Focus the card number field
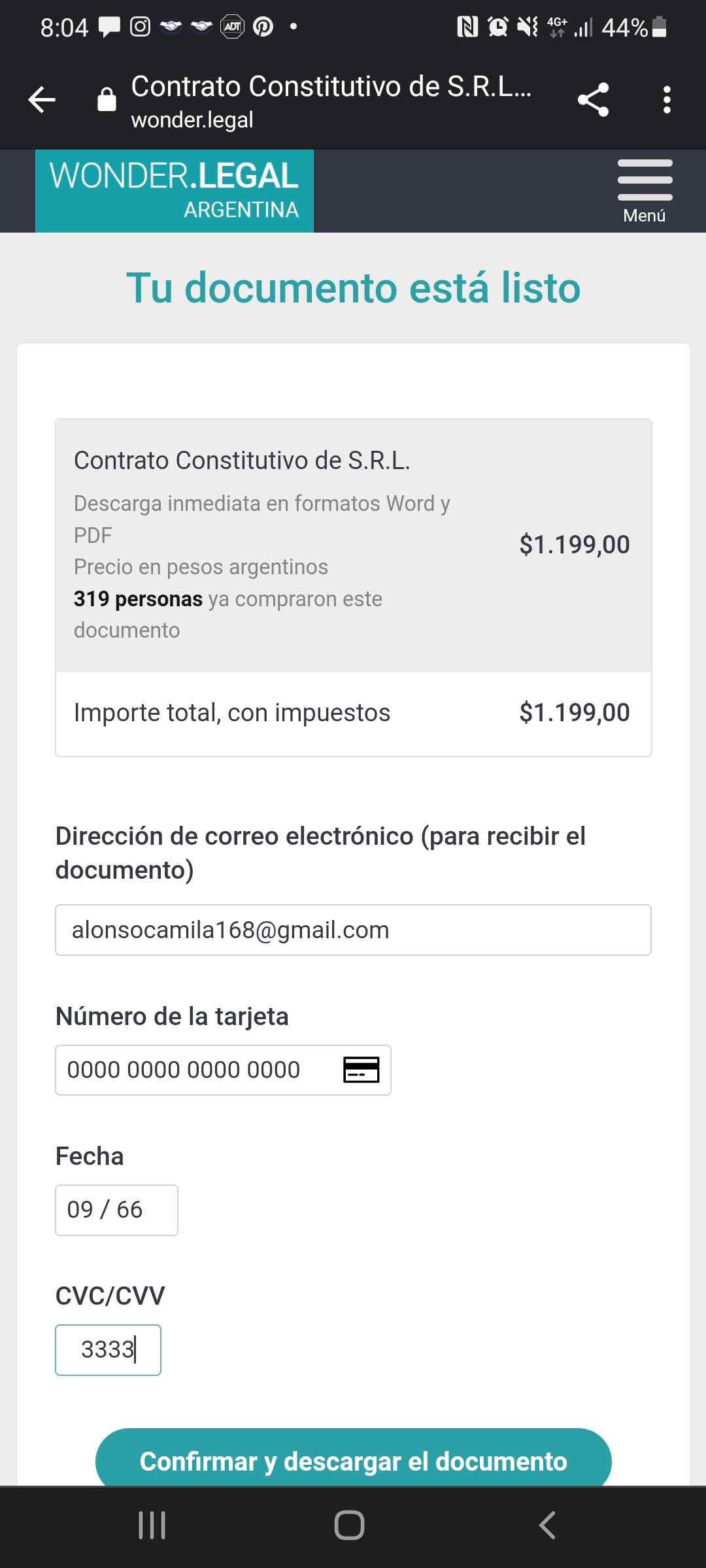 pos(196,1070)
